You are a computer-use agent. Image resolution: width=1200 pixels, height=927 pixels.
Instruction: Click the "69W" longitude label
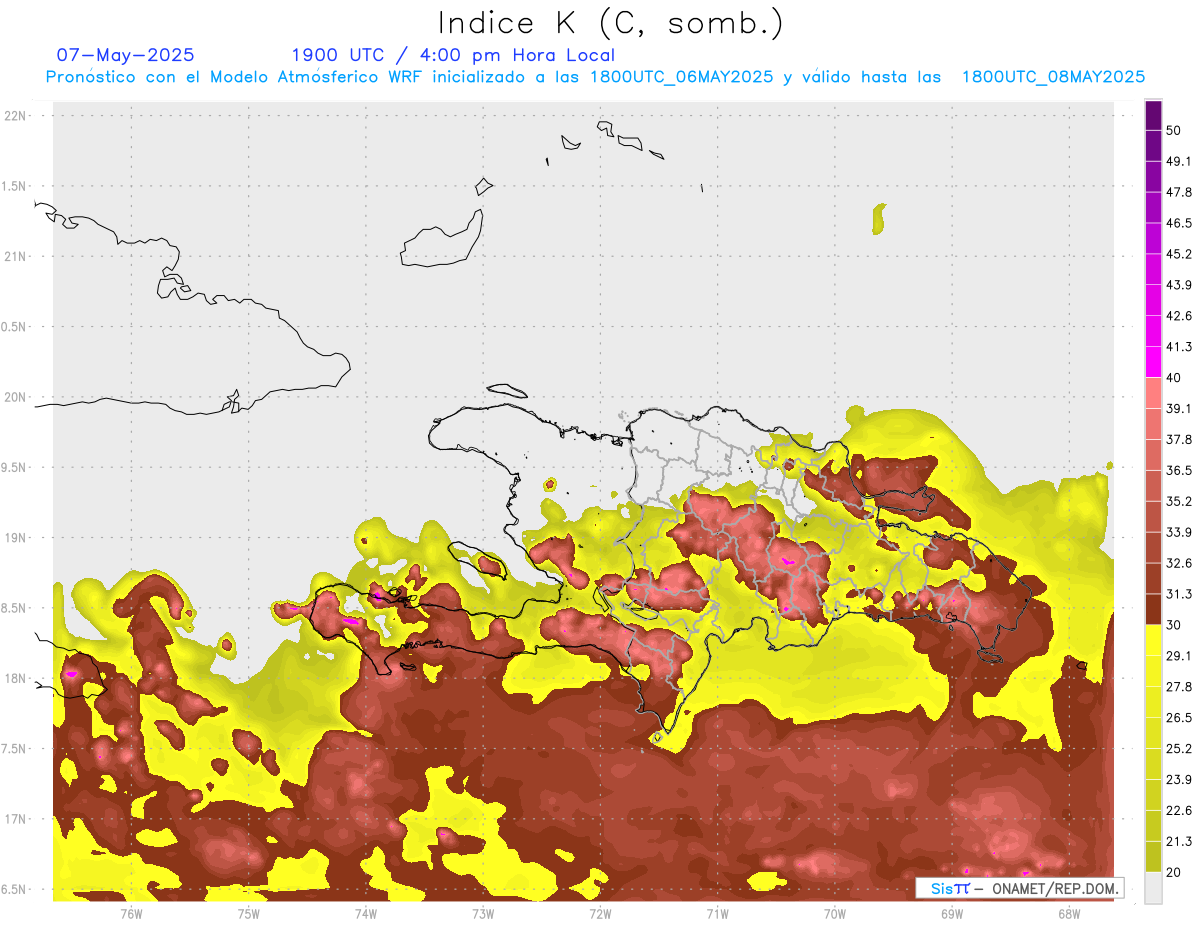click(x=951, y=913)
